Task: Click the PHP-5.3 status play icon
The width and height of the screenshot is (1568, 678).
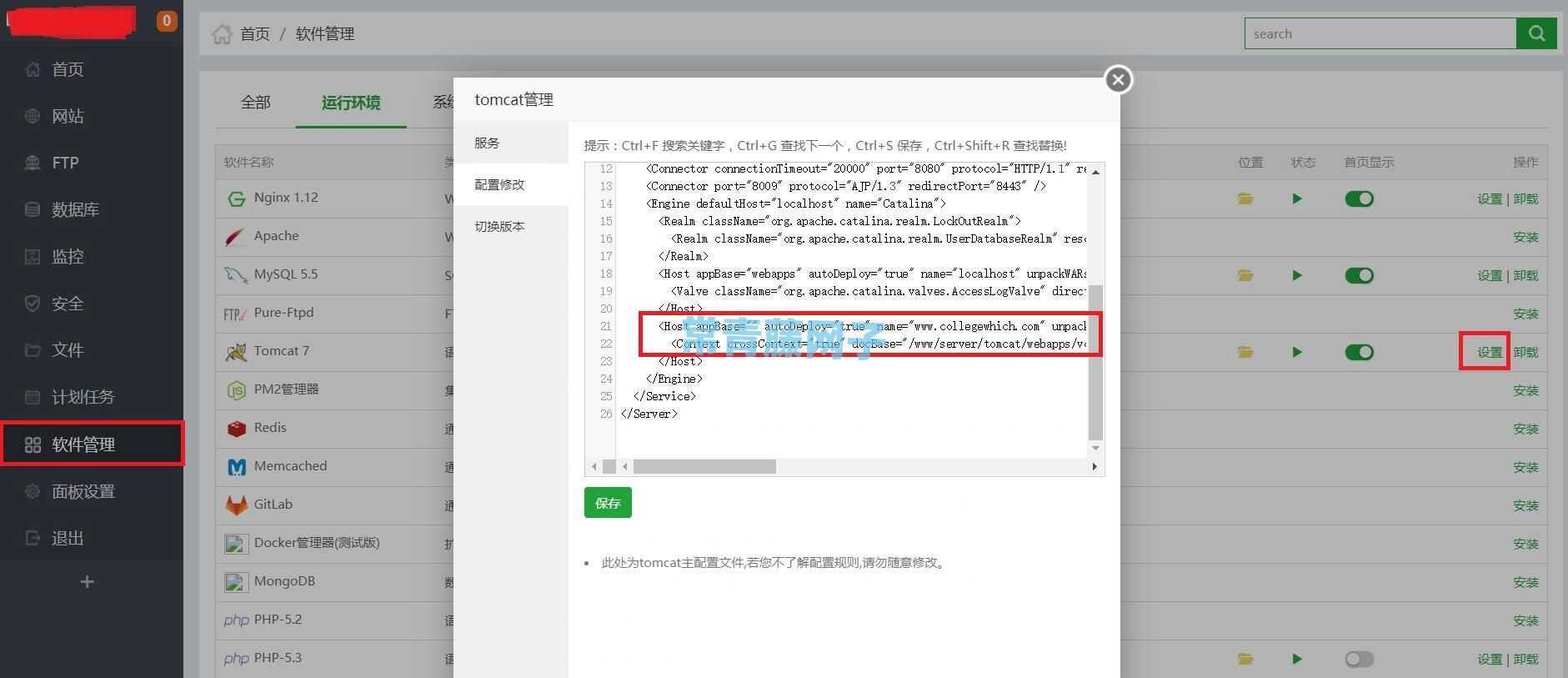Action: pyautogui.click(x=1297, y=659)
